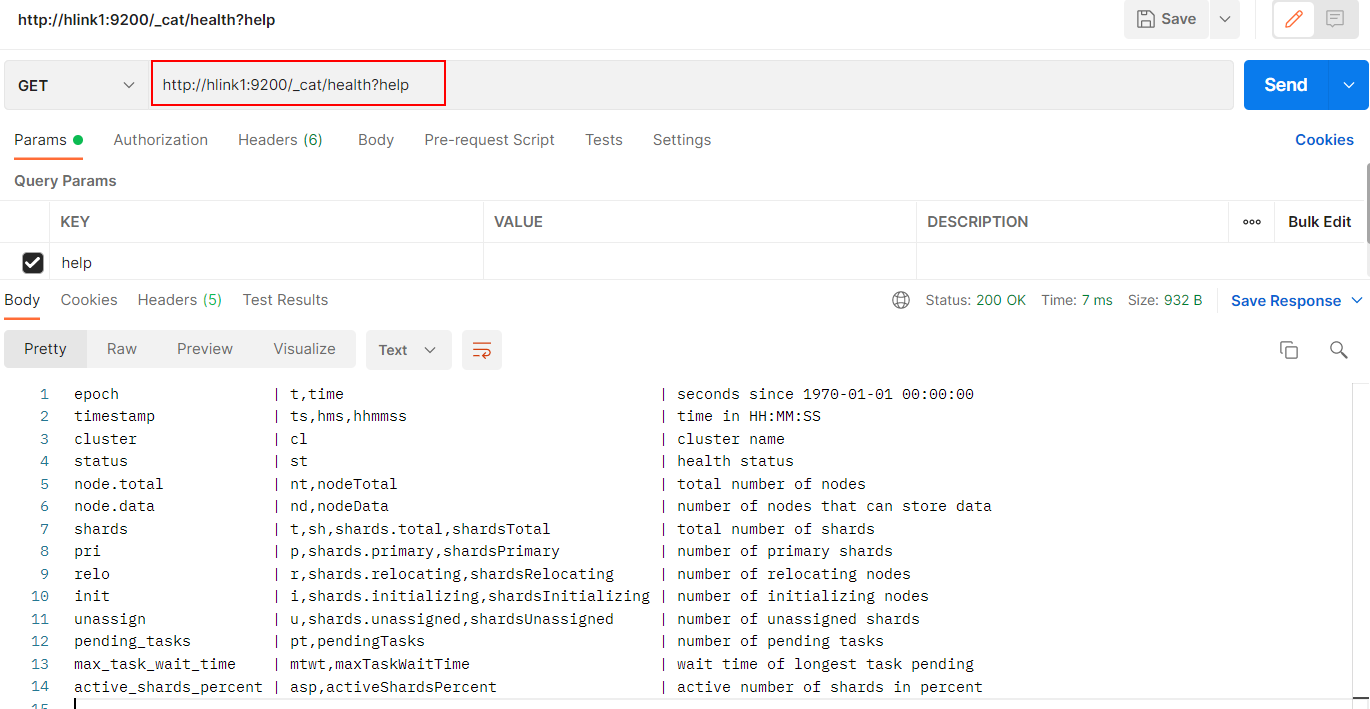
Task: Copy the response body using the copy icon
Action: 1288,349
